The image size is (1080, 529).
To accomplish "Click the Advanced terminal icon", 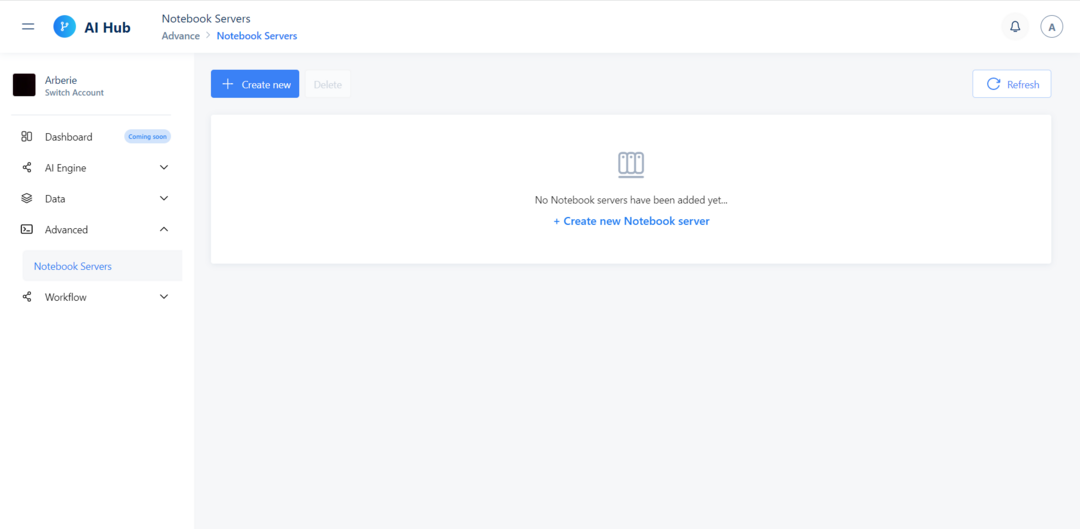I will tap(27, 229).
